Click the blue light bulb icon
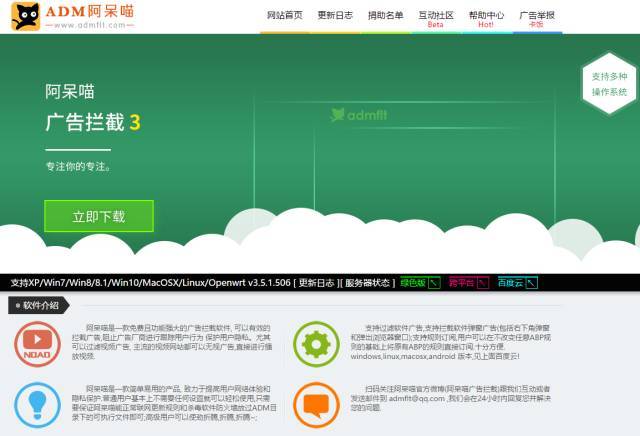Viewport: 640px width, 436px height. click(37, 405)
